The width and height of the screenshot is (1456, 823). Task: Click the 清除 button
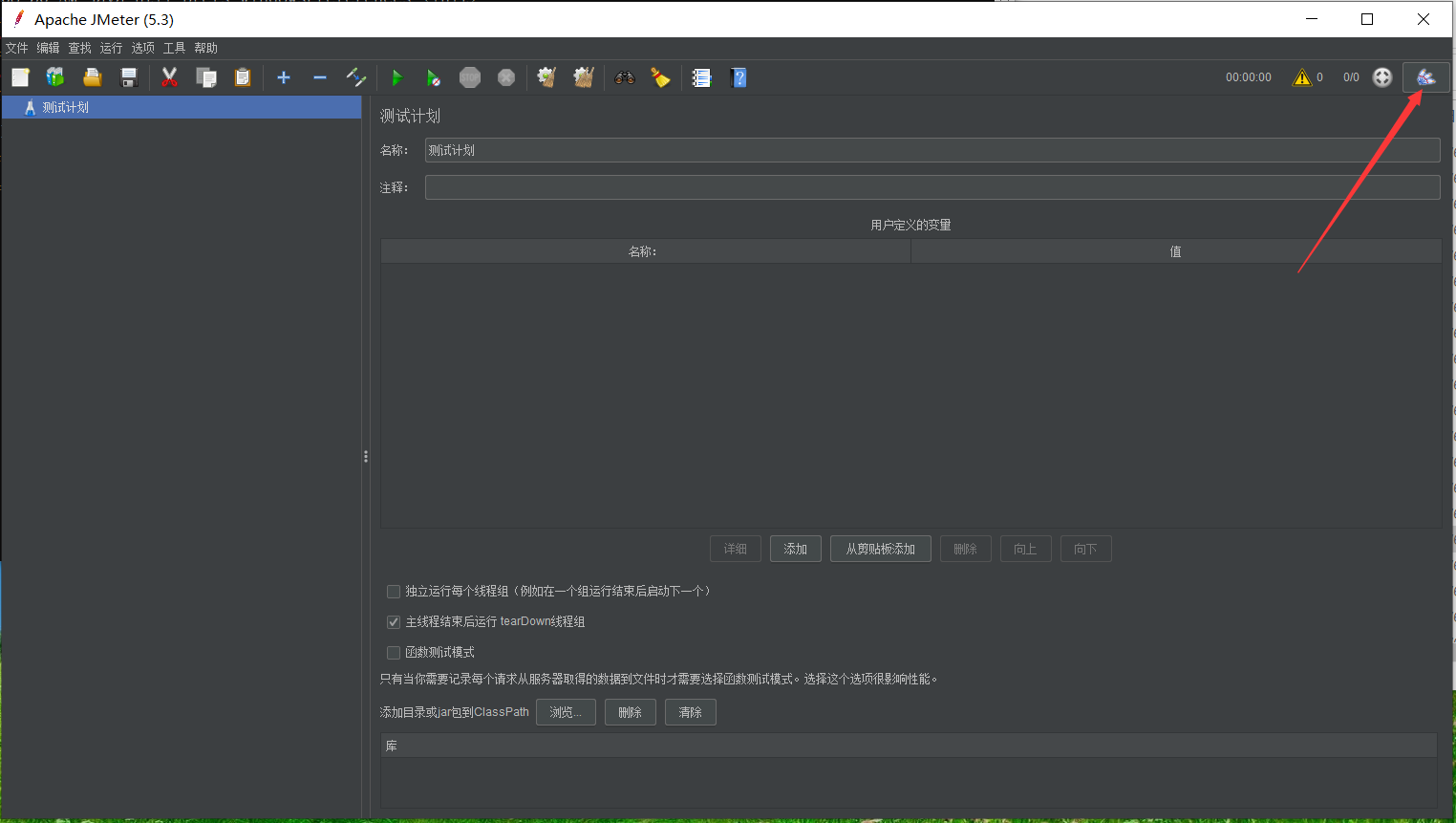point(691,712)
